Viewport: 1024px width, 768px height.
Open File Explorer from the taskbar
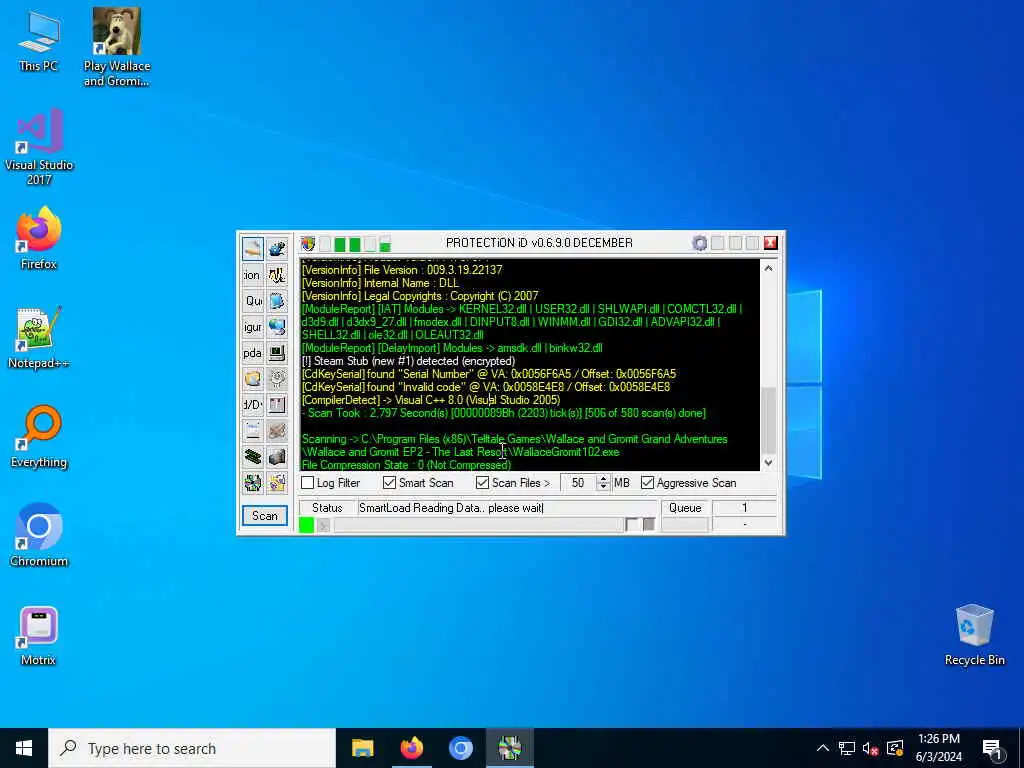point(362,748)
